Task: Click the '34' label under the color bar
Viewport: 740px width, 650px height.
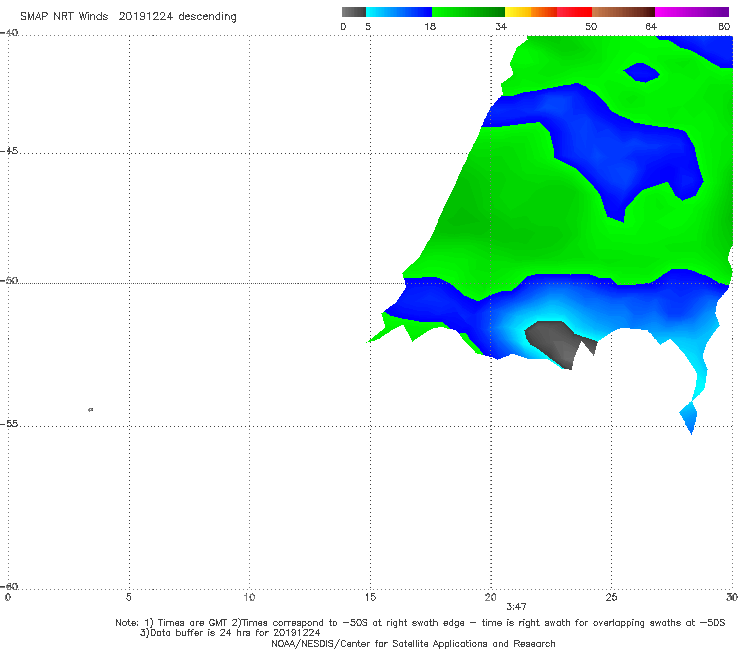Action: pos(501,27)
